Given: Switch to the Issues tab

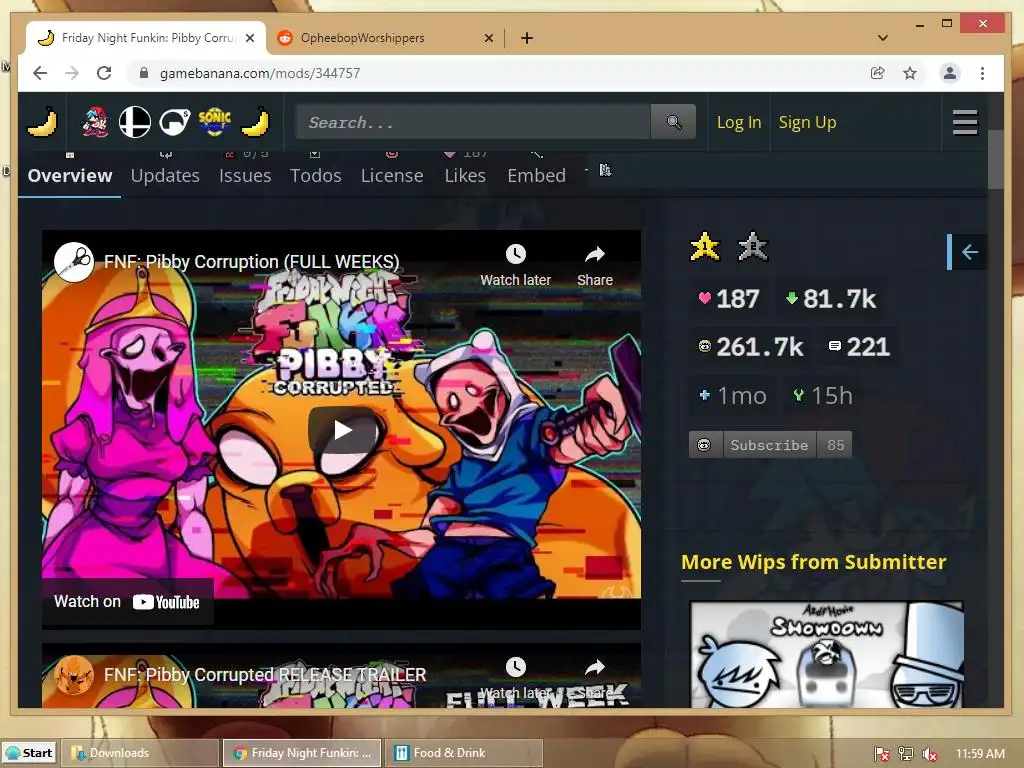Looking at the screenshot, I should [x=245, y=176].
